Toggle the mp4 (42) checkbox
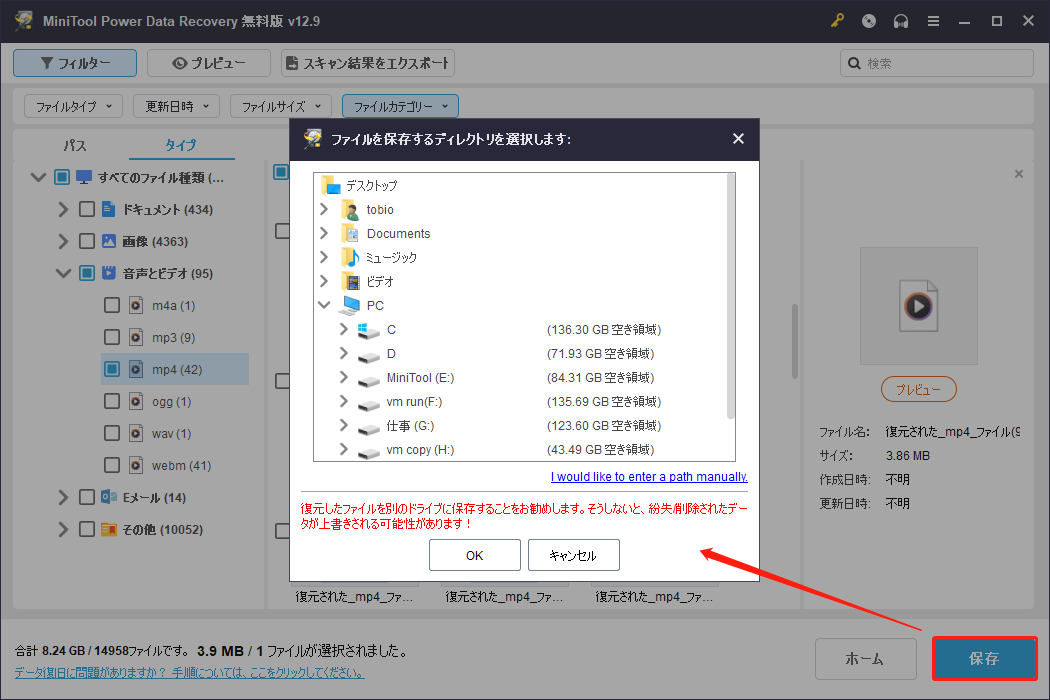The image size is (1050, 700). tap(112, 369)
